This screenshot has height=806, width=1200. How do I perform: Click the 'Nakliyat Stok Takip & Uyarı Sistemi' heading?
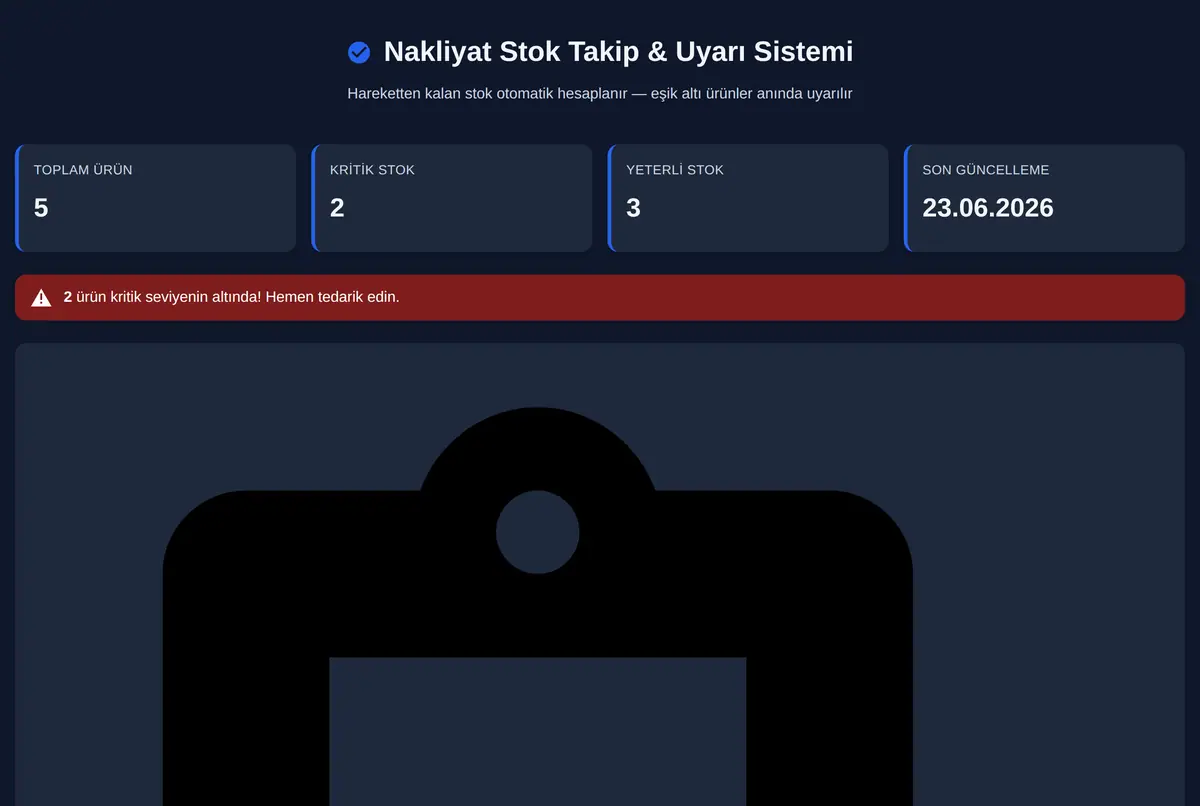coord(618,52)
